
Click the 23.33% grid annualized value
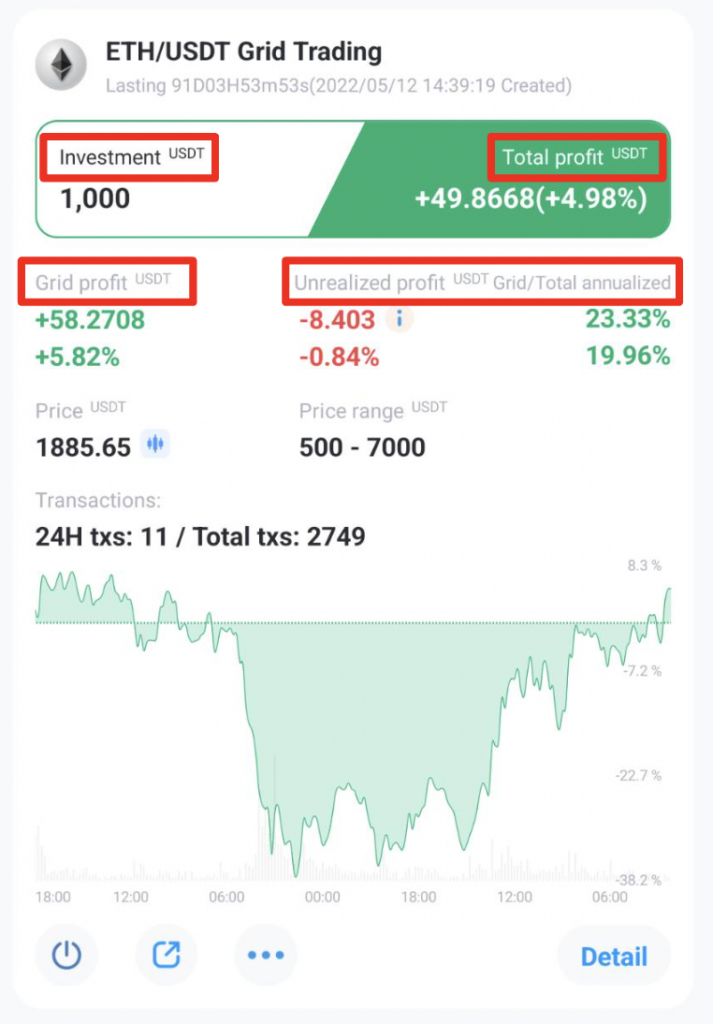pos(627,319)
